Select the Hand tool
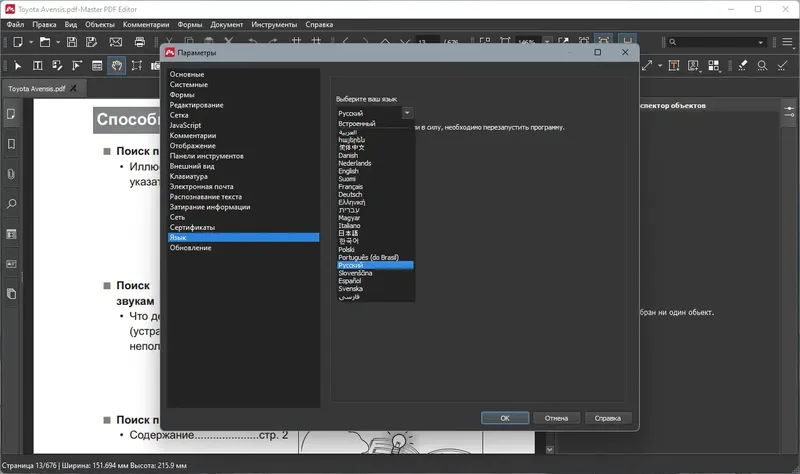This screenshot has height=474, width=800. (117, 65)
